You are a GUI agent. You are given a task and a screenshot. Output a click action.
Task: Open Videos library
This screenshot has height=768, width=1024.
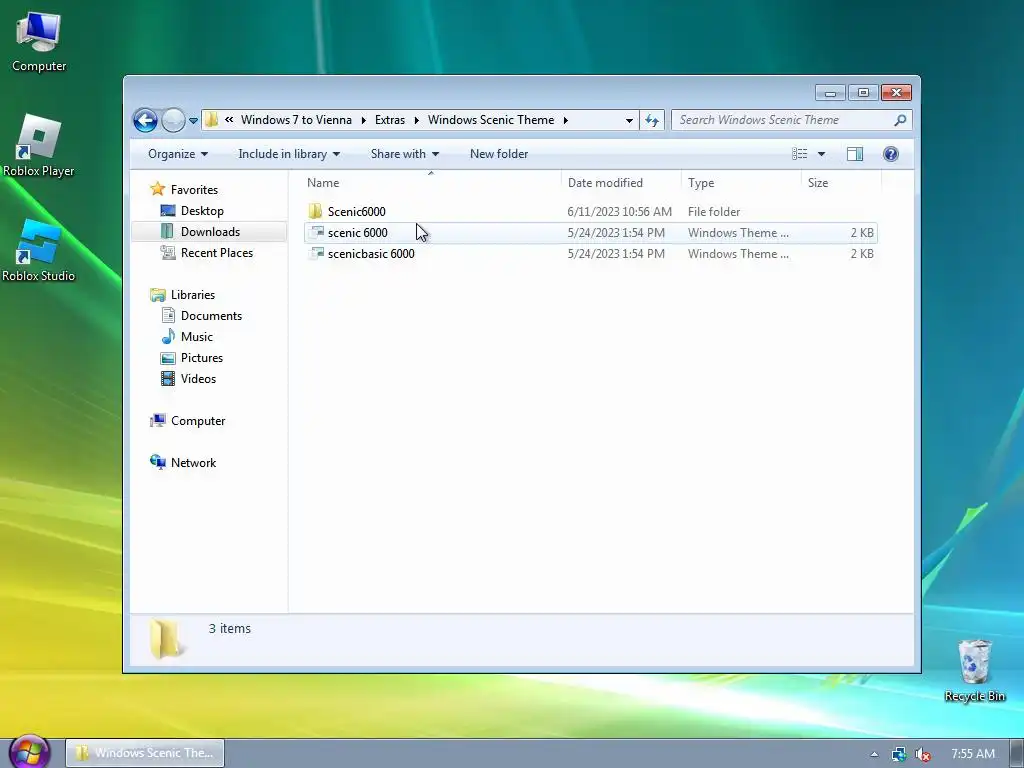click(x=198, y=379)
